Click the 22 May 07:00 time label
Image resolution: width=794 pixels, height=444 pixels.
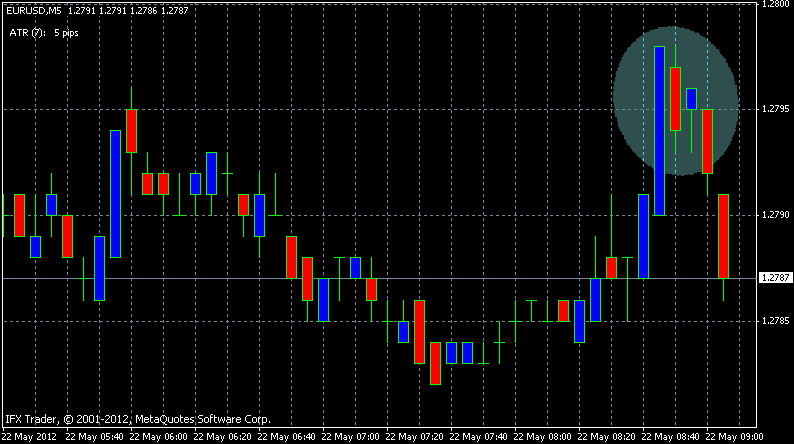coord(350,436)
